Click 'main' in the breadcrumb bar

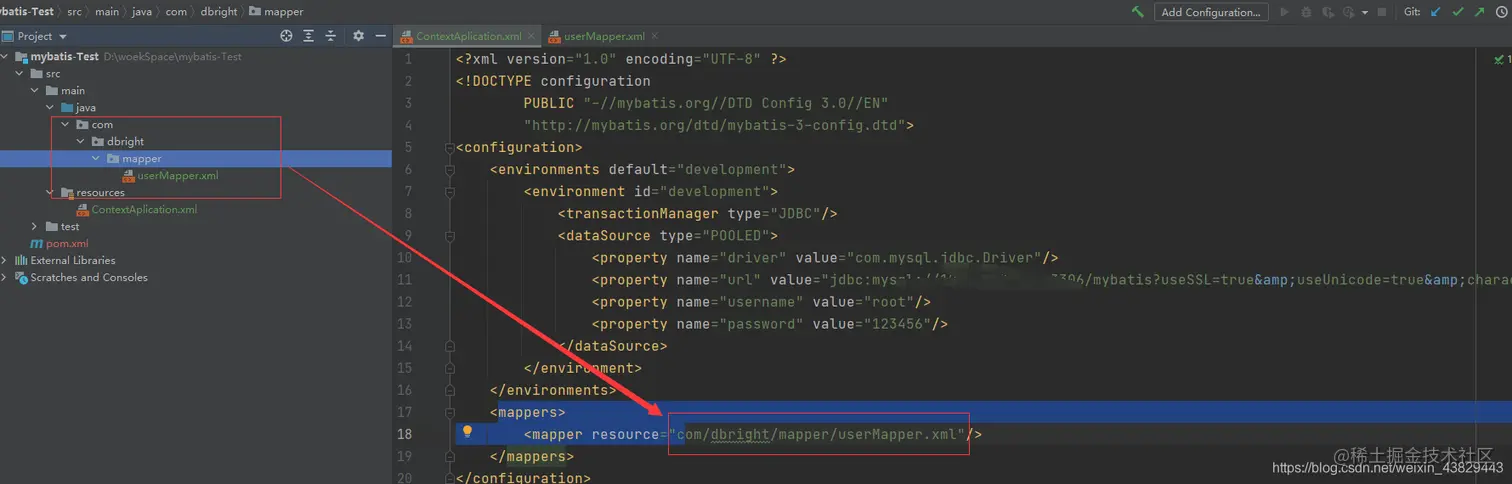(107, 12)
